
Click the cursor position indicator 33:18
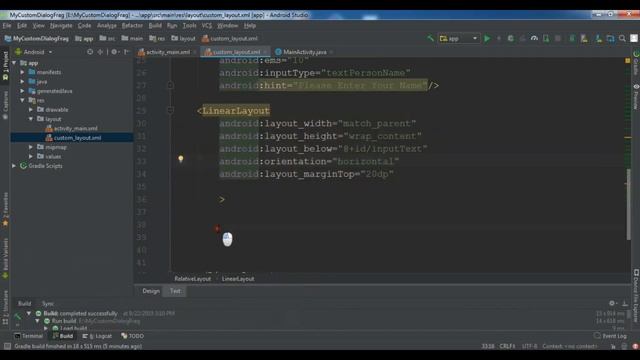click(x=488, y=346)
